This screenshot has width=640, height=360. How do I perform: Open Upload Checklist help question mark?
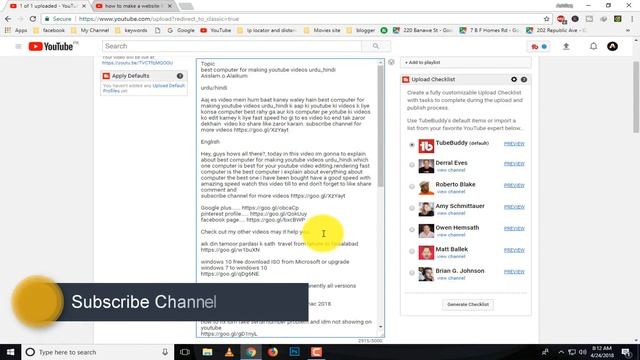524,79
